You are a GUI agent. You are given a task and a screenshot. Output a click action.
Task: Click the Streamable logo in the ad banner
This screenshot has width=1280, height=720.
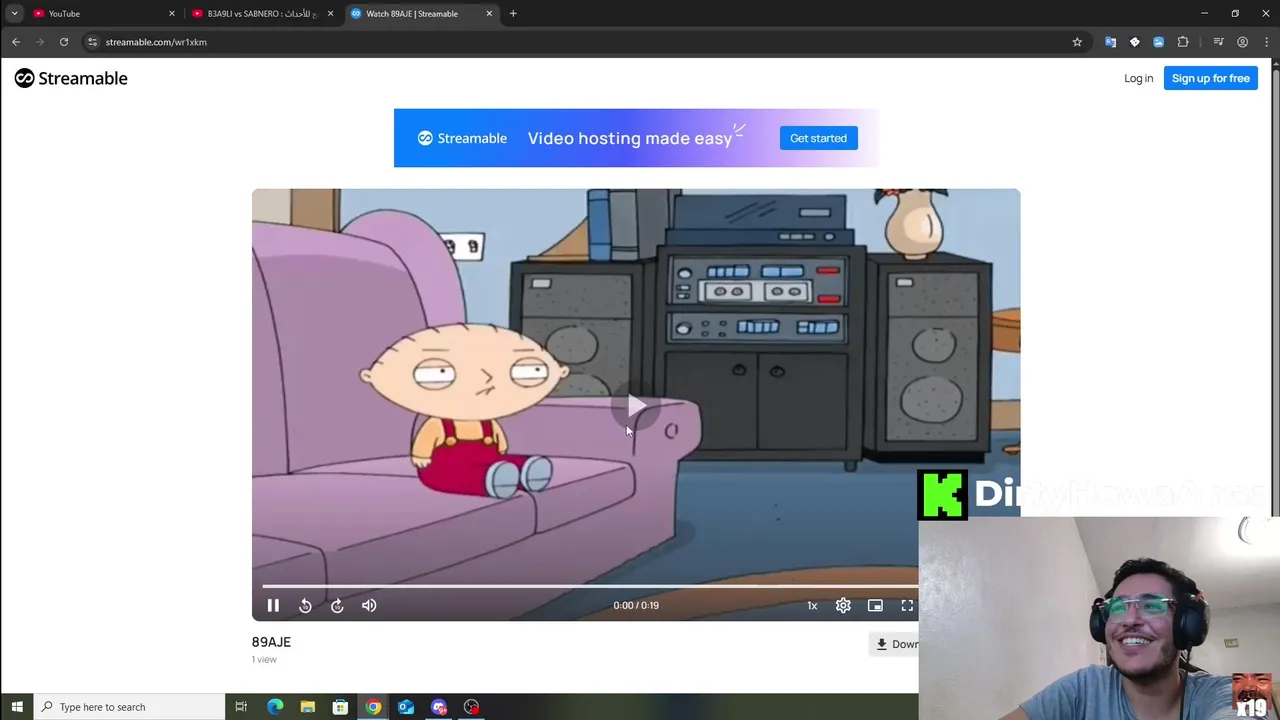[462, 138]
